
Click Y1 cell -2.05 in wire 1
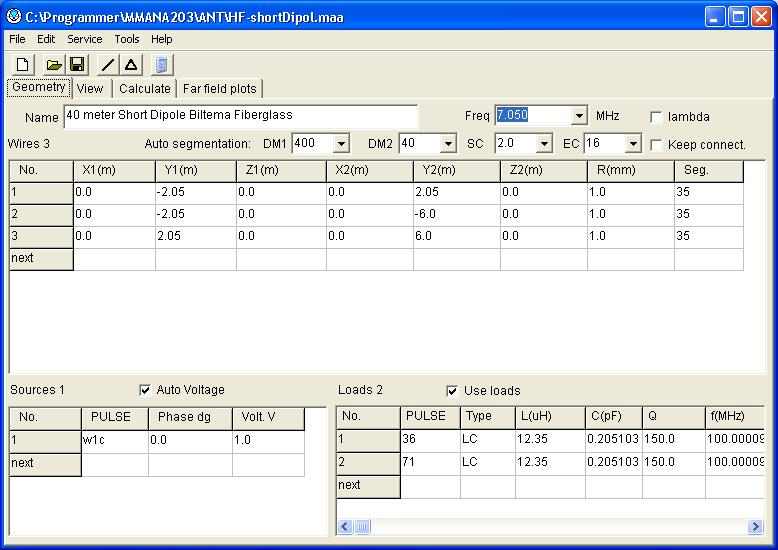(196, 193)
